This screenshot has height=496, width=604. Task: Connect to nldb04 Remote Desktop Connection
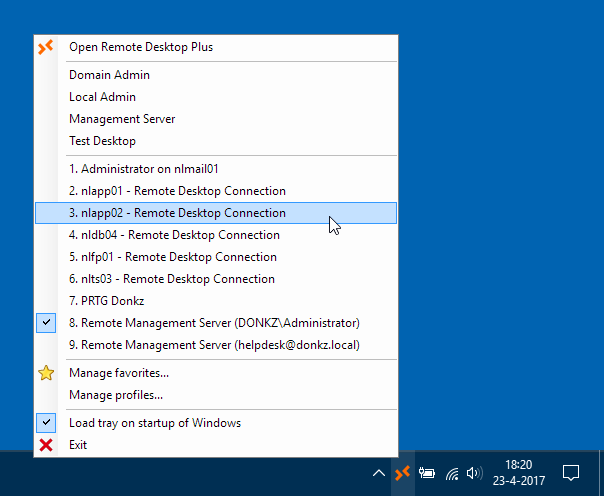click(216, 235)
